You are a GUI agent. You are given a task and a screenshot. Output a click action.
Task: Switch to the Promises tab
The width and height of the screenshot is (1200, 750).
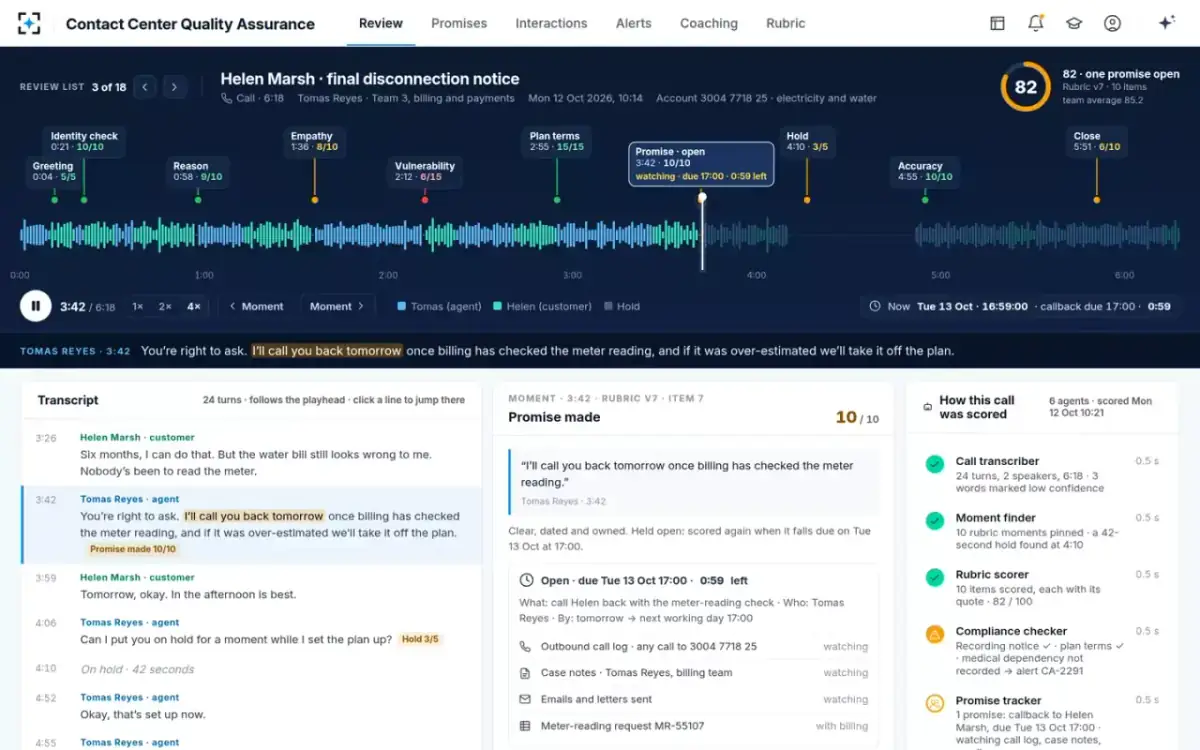click(x=459, y=23)
